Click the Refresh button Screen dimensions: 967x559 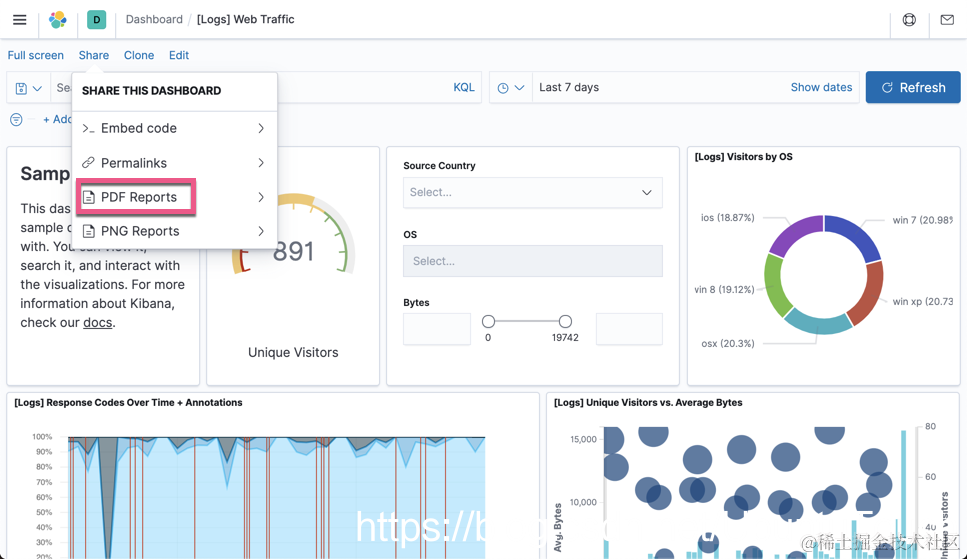pos(913,88)
